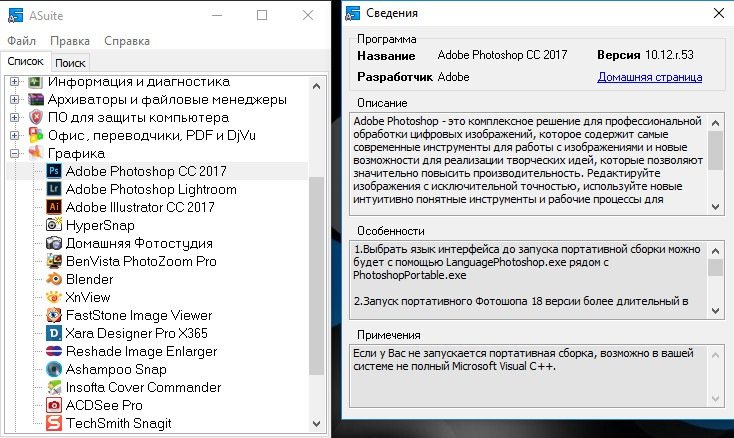Viewport: 734px width, 438px height.
Task: Collapse the Графика category
Action: pos(15,153)
